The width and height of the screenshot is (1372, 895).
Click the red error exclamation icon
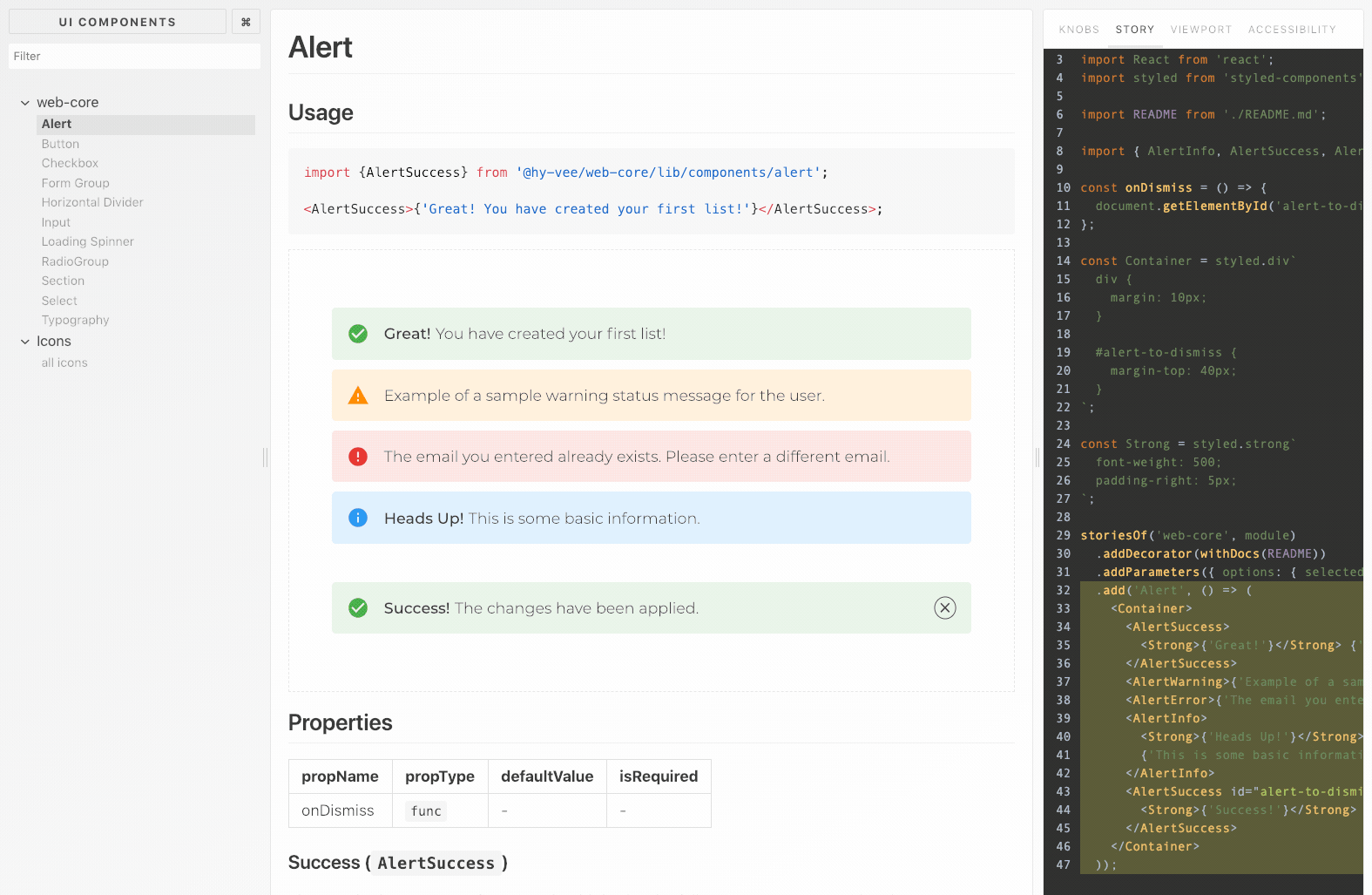click(358, 457)
